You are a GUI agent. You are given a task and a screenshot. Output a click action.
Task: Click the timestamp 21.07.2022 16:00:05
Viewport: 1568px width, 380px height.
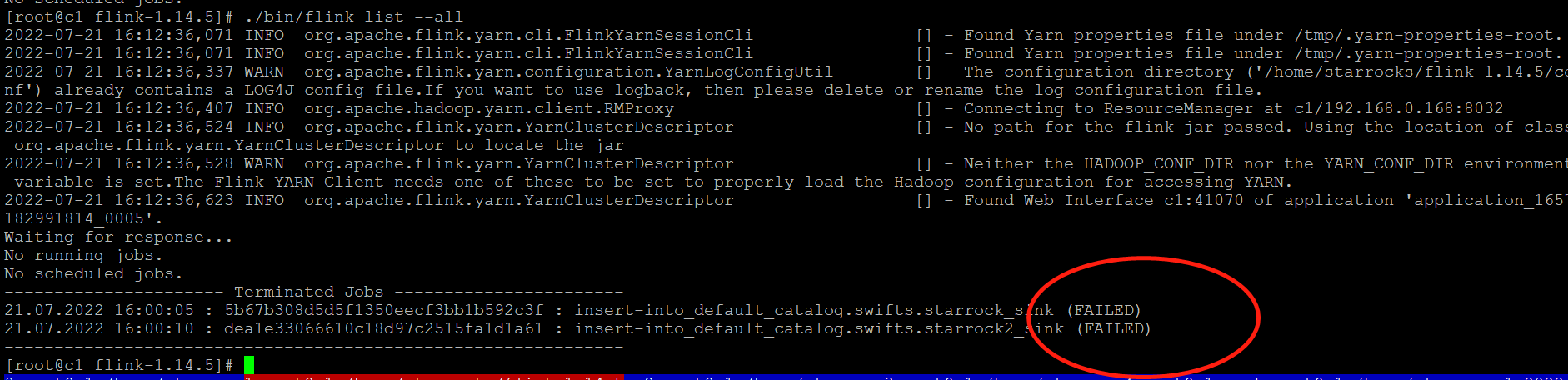pyautogui.click(x=99, y=310)
